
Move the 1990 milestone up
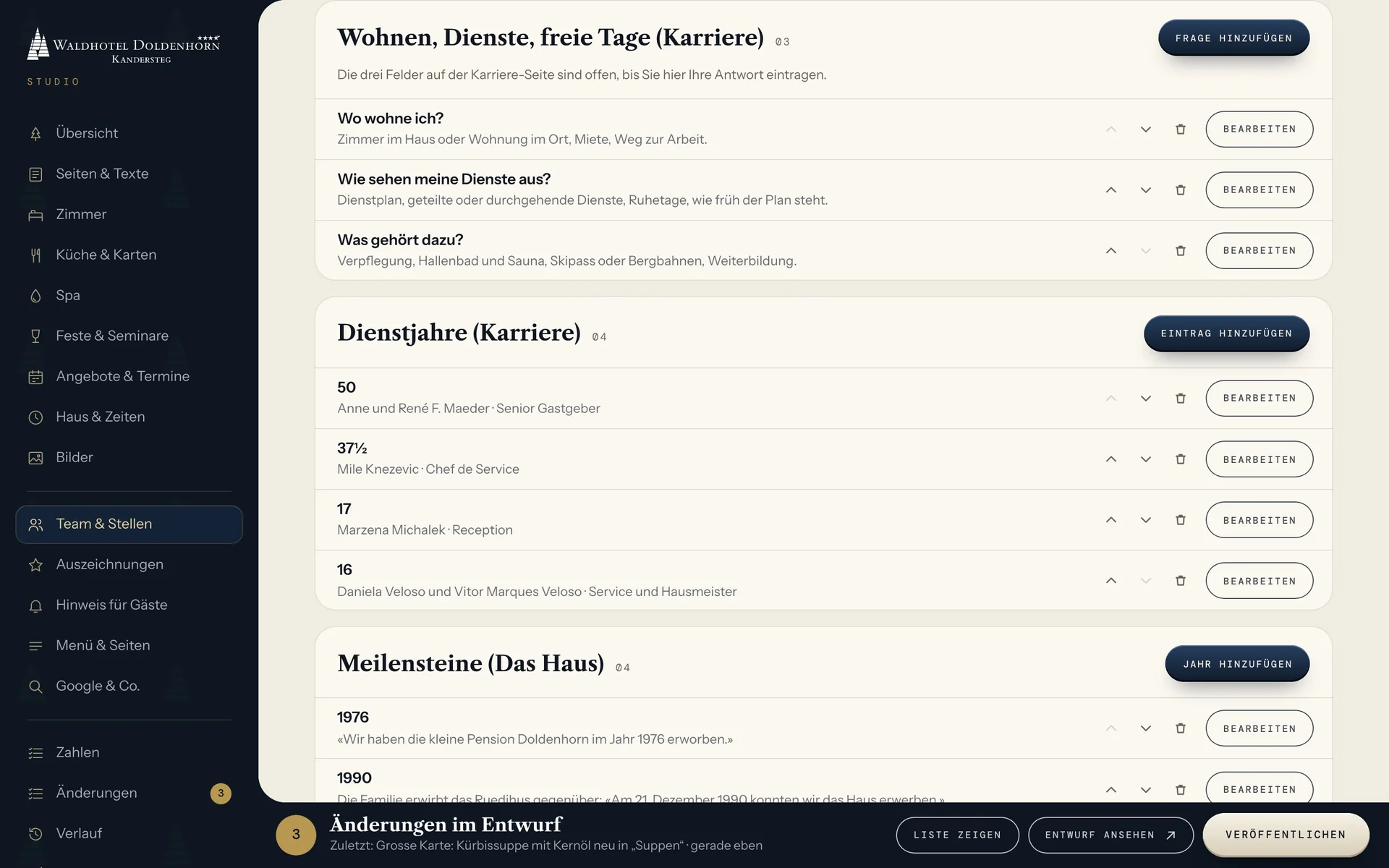coord(1111,789)
